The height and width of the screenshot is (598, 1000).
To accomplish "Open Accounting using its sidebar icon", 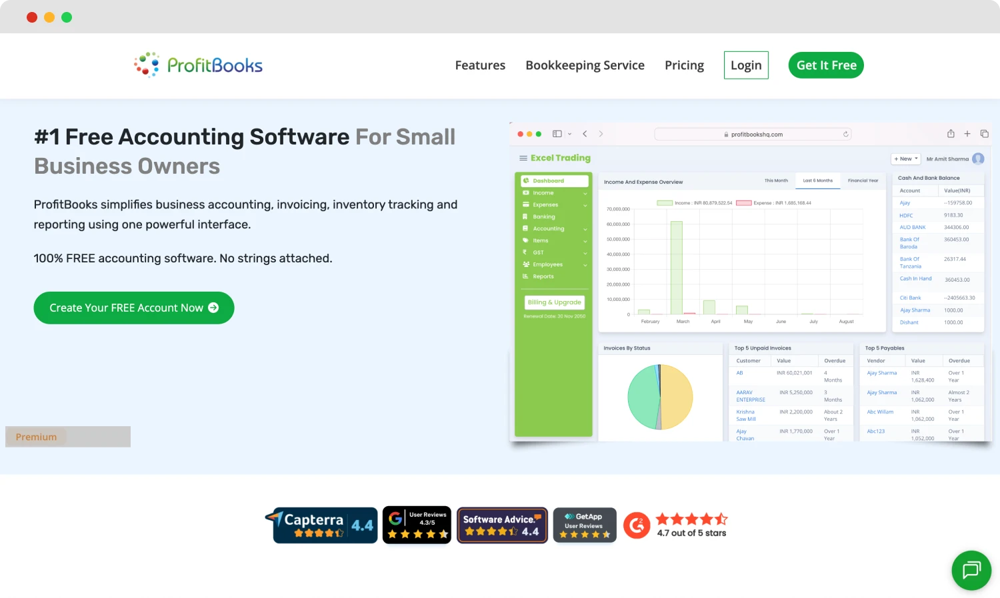I will [x=524, y=229].
